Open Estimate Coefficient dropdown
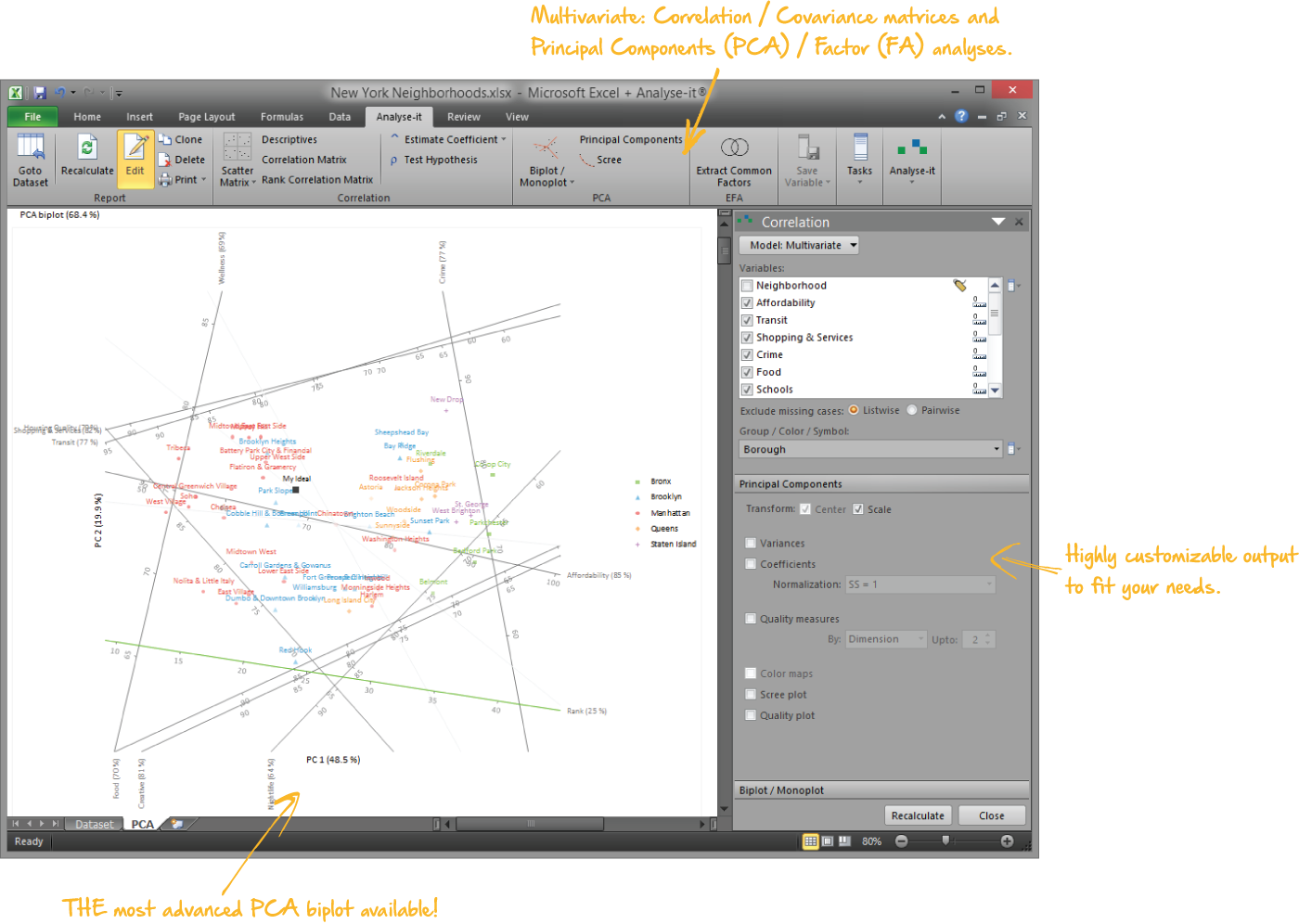Image resolution: width=1299 pixels, height=924 pixels. tap(451, 140)
